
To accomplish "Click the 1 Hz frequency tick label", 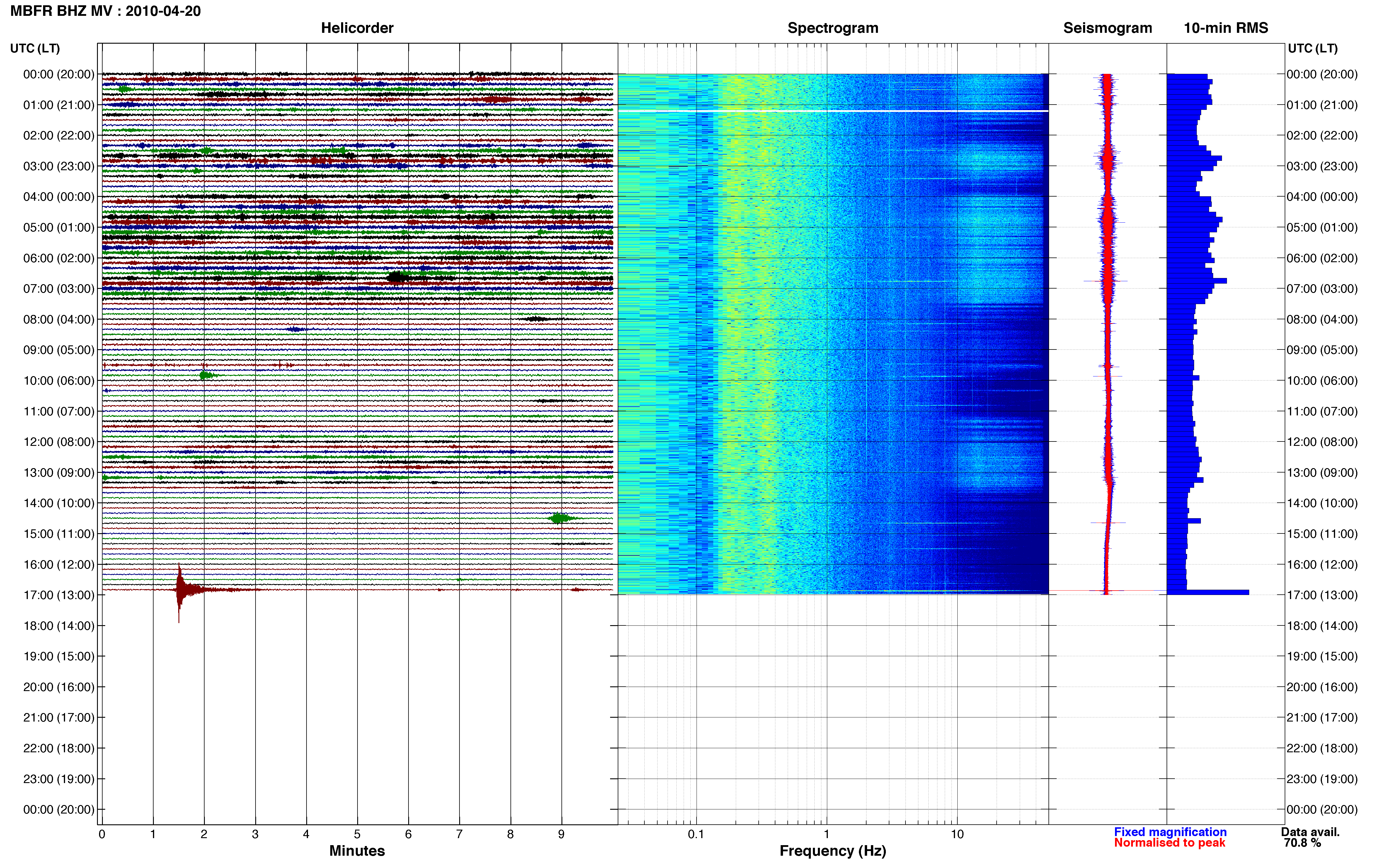I will [826, 834].
